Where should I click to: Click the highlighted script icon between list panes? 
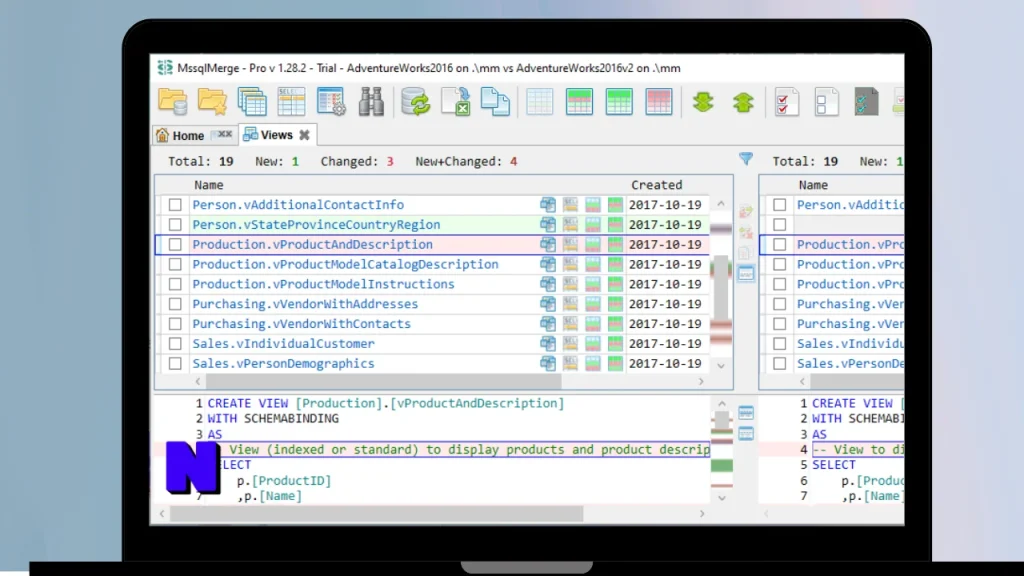pyautogui.click(x=746, y=274)
